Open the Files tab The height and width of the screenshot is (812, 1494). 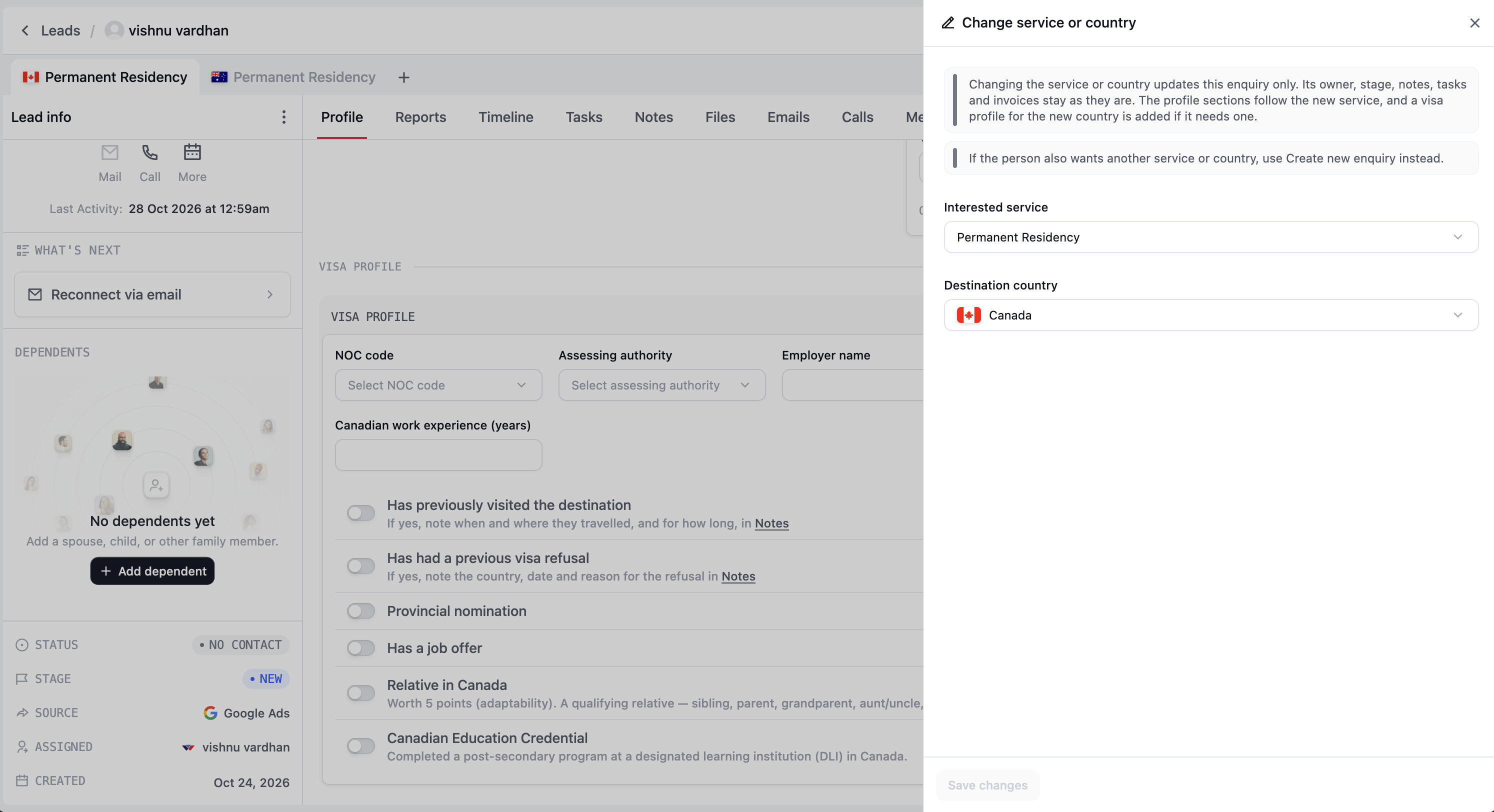click(719, 117)
